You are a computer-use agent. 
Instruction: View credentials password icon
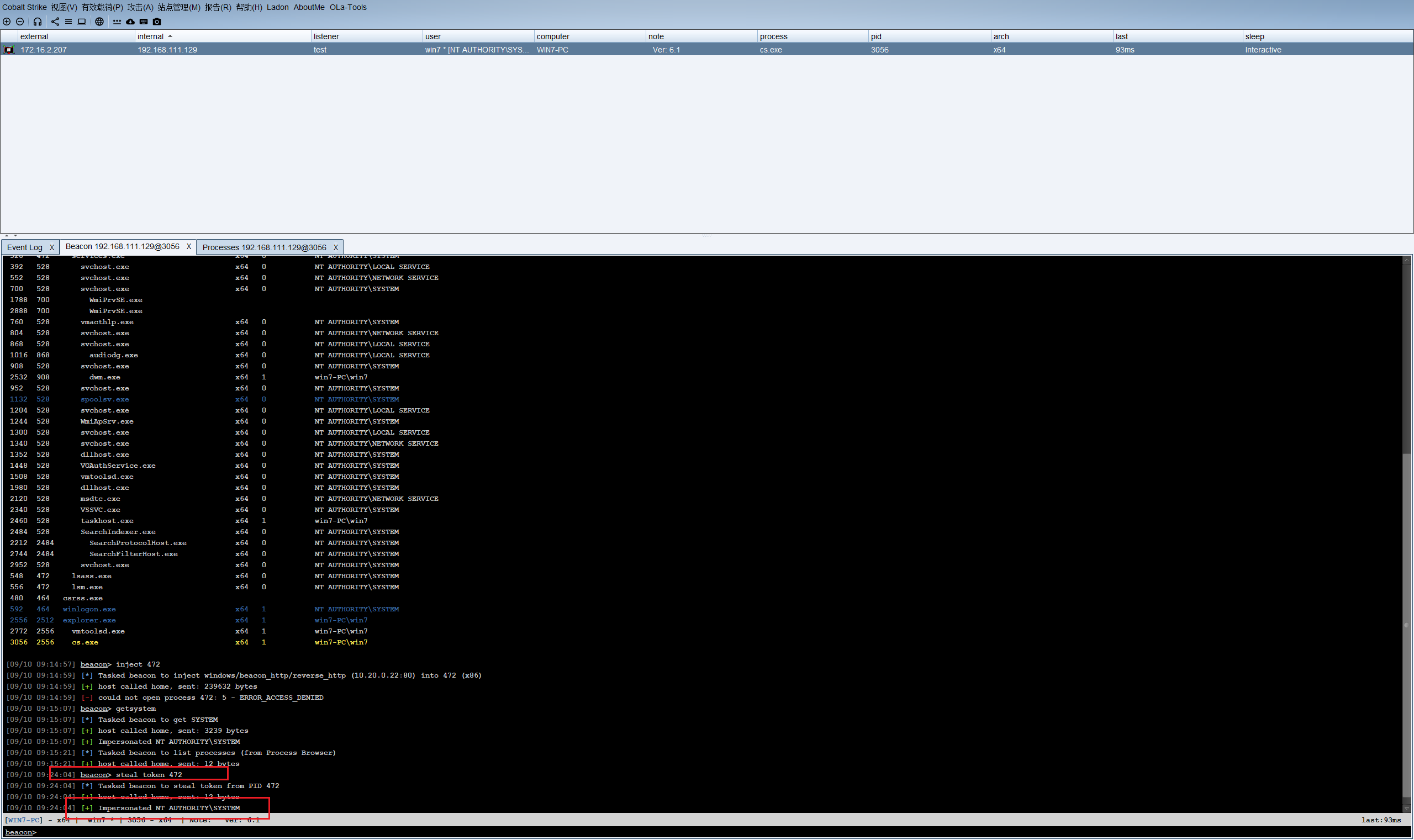point(117,22)
